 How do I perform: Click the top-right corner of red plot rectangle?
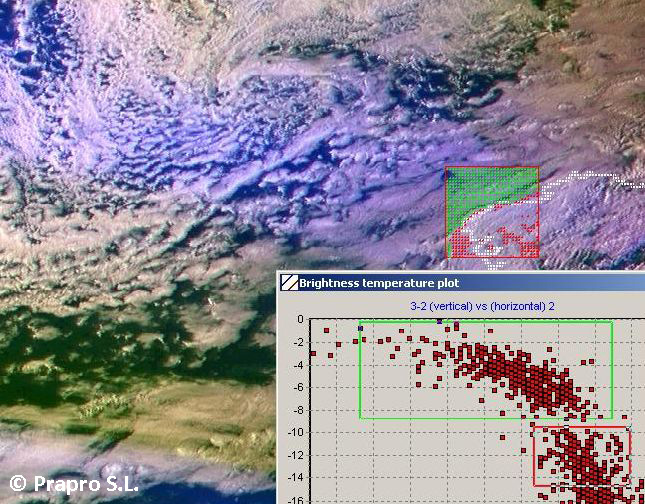pos(629,427)
